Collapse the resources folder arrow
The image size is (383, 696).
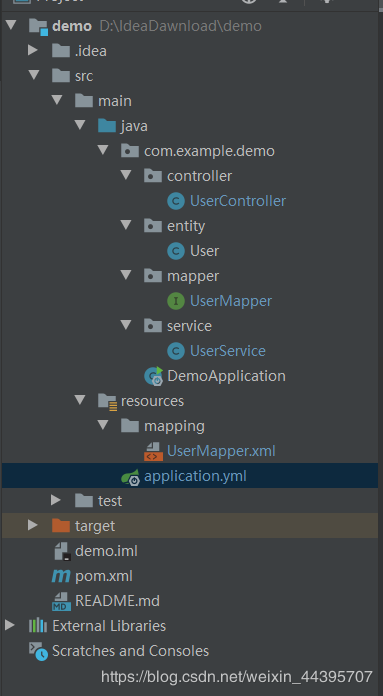(79, 399)
